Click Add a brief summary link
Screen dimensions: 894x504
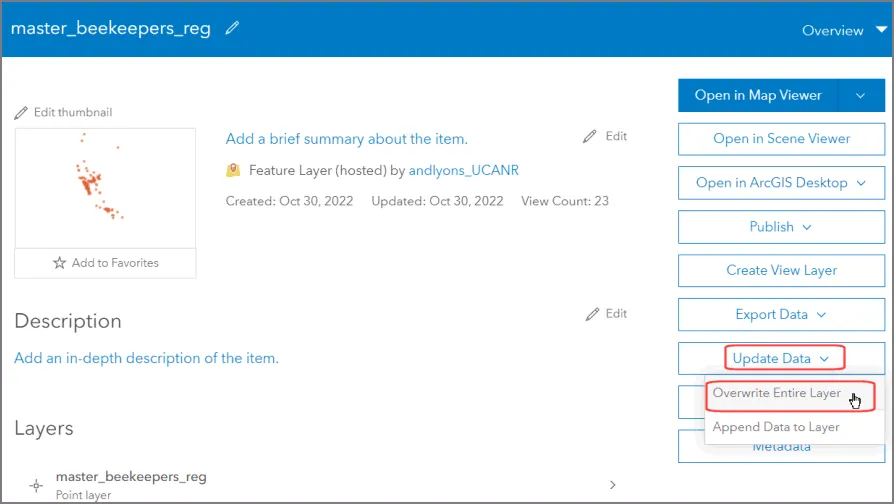[346, 139]
